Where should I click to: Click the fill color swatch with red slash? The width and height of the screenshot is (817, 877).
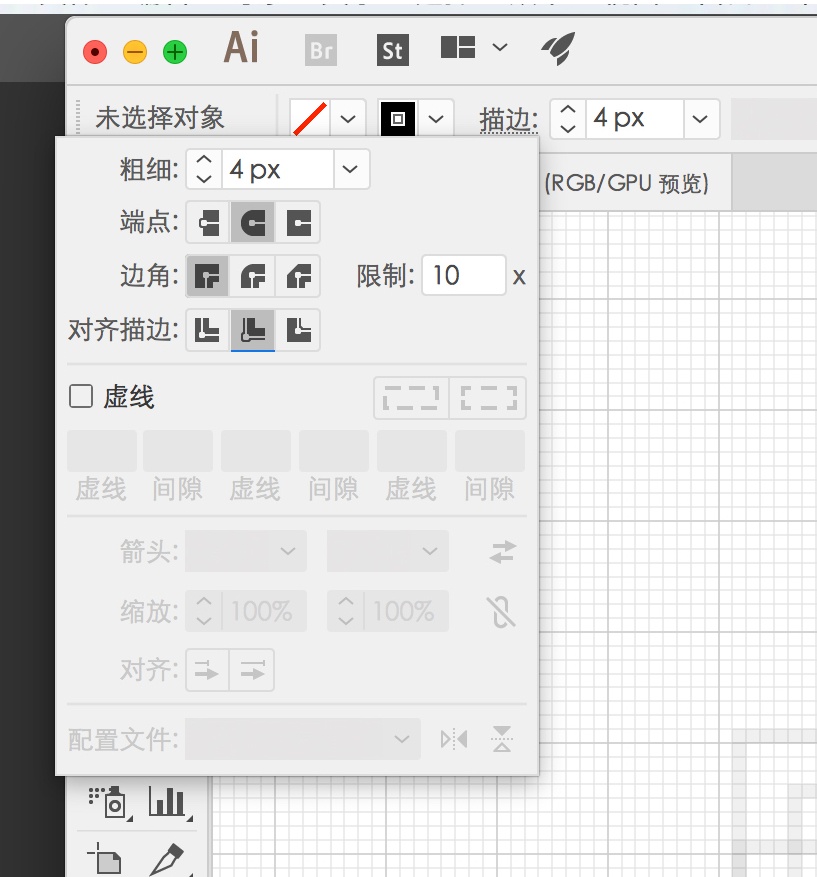310,119
